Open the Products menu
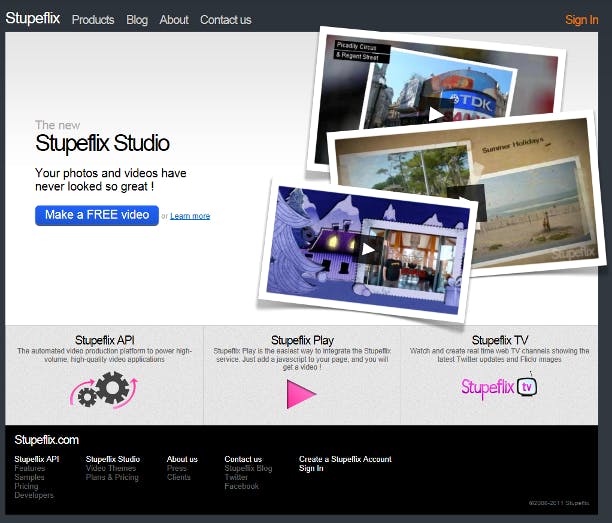The height and width of the screenshot is (523, 612). coord(93,20)
